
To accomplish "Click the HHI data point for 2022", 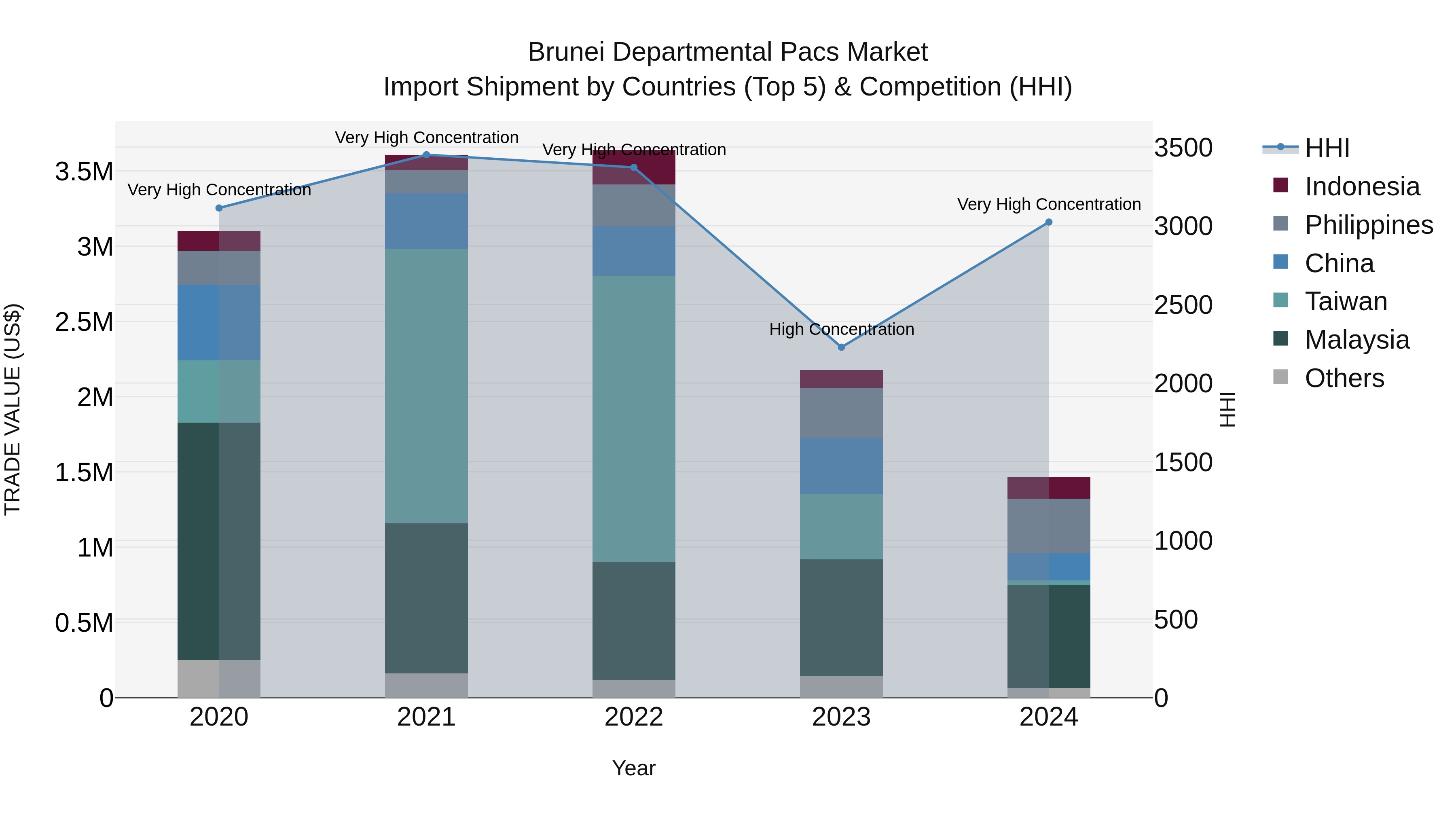I will [x=634, y=167].
